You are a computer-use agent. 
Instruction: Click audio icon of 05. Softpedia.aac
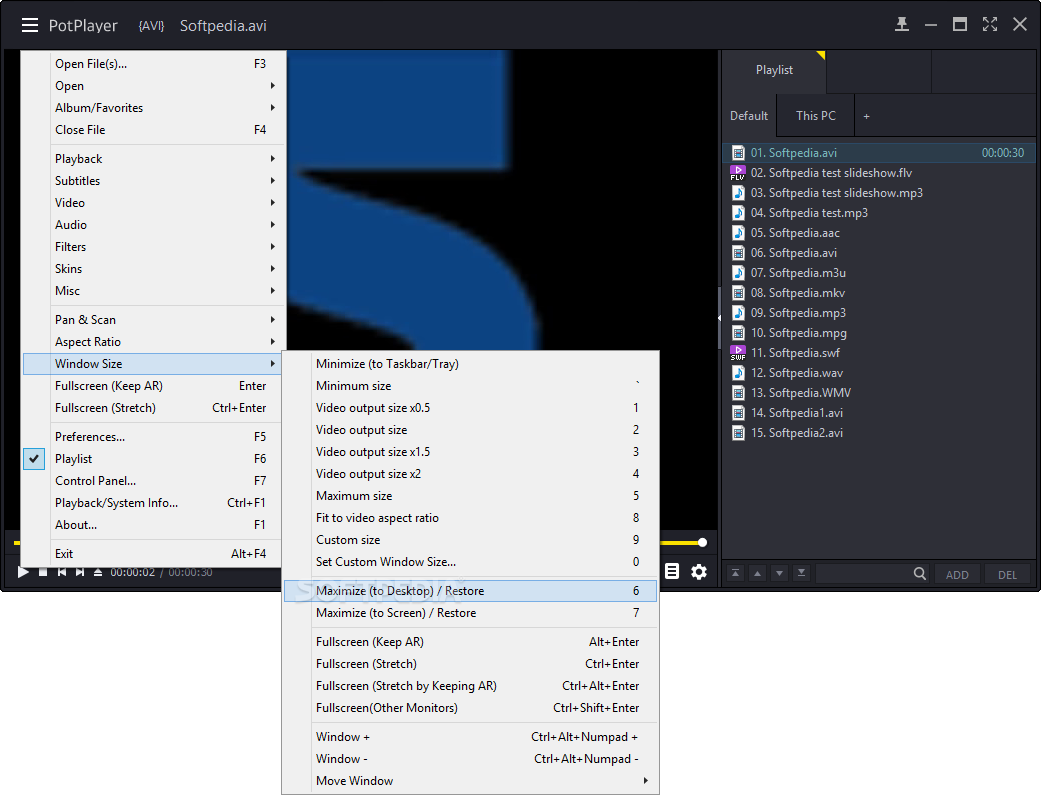(x=738, y=232)
